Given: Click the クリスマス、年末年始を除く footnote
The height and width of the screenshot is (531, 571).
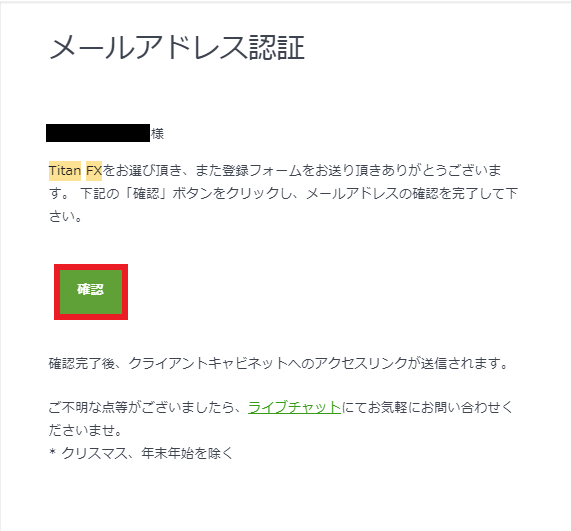Looking at the screenshot, I should (x=147, y=453).
